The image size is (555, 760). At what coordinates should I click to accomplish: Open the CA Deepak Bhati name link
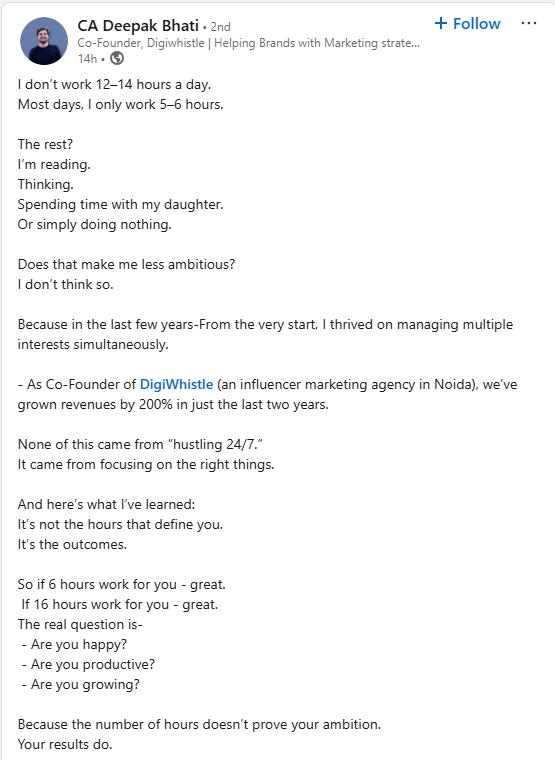pos(138,26)
